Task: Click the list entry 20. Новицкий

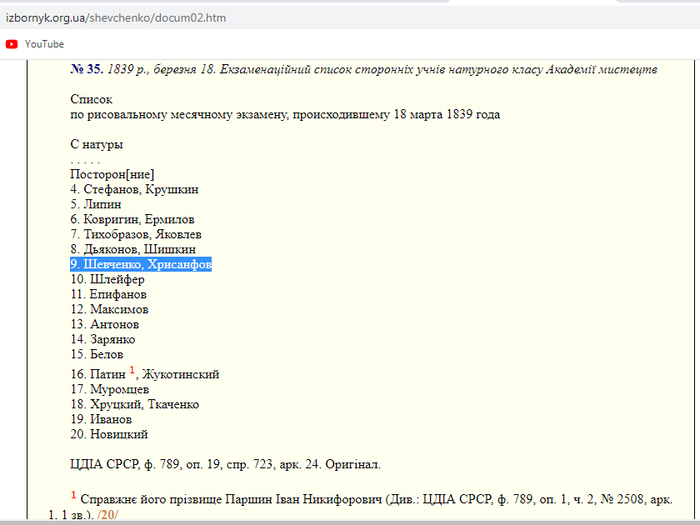Action: click(x=109, y=435)
